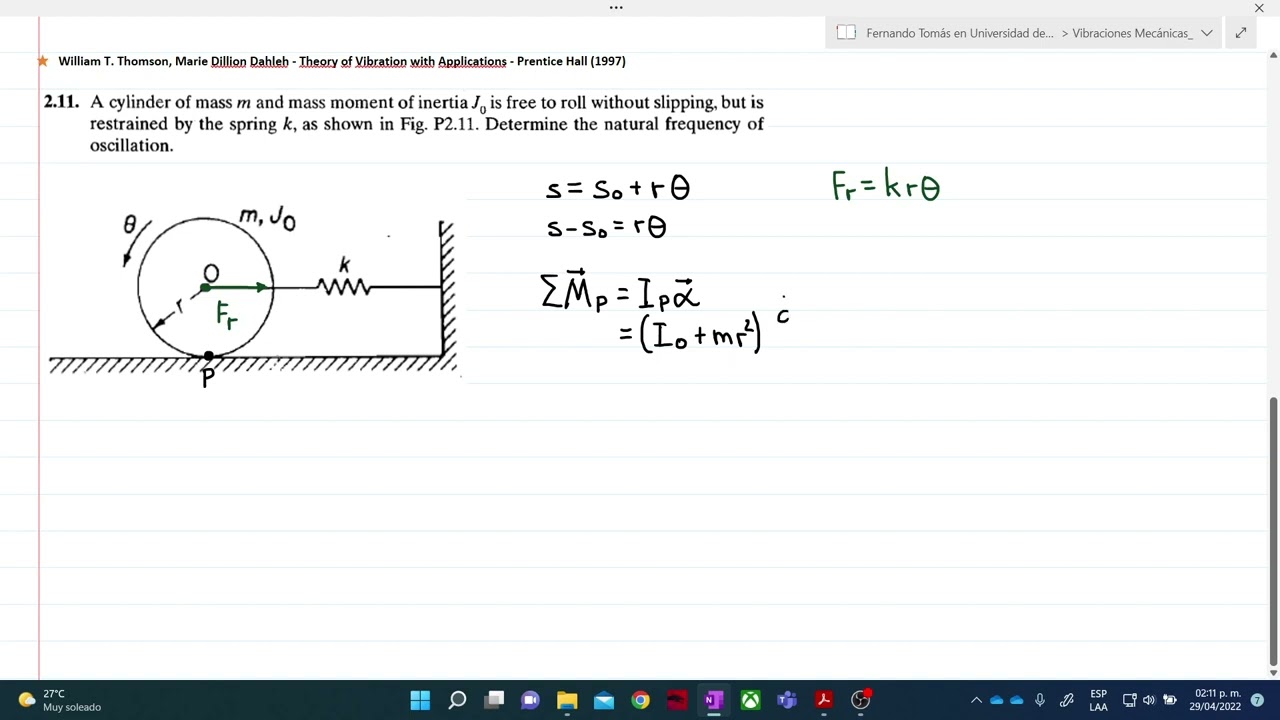Open Microsoft Teams on the taskbar
Screen dimensions: 1280x720
[787, 700]
